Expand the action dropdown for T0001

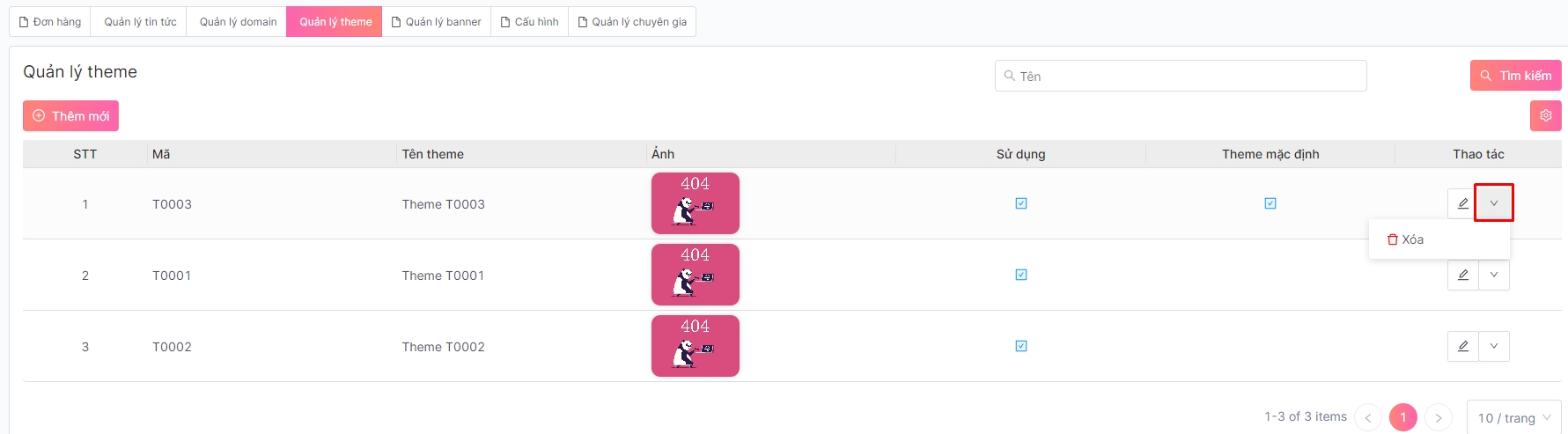(1494, 275)
